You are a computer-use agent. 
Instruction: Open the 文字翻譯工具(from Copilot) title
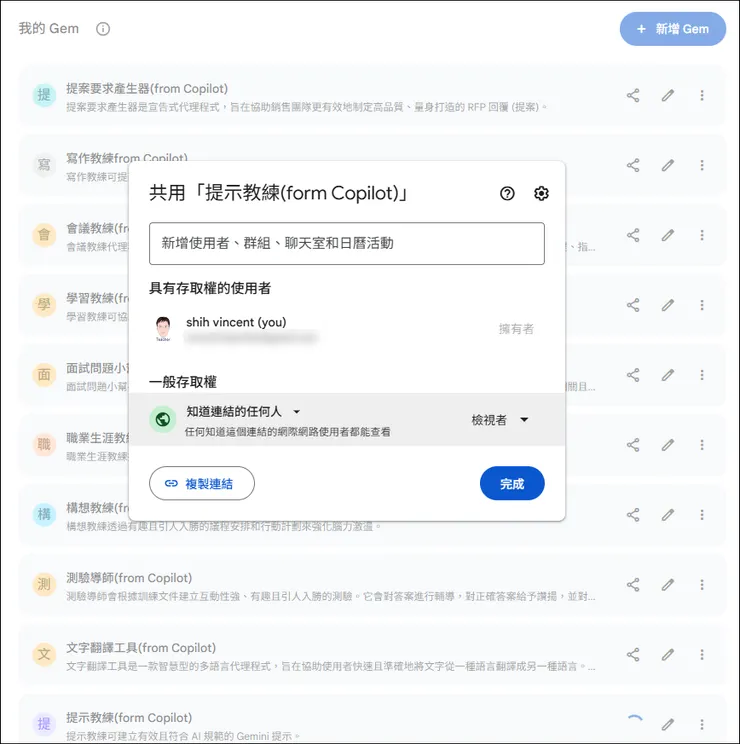(x=141, y=648)
